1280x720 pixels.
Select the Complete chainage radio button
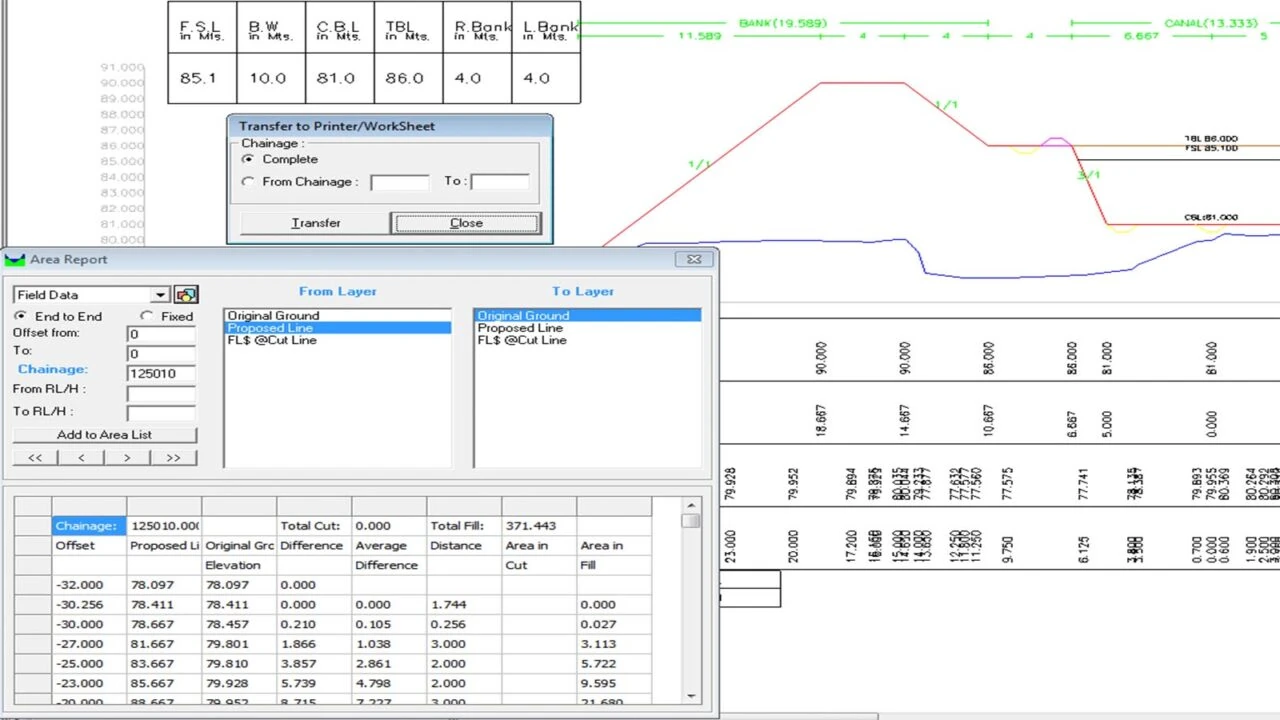(x=248, y=159)
